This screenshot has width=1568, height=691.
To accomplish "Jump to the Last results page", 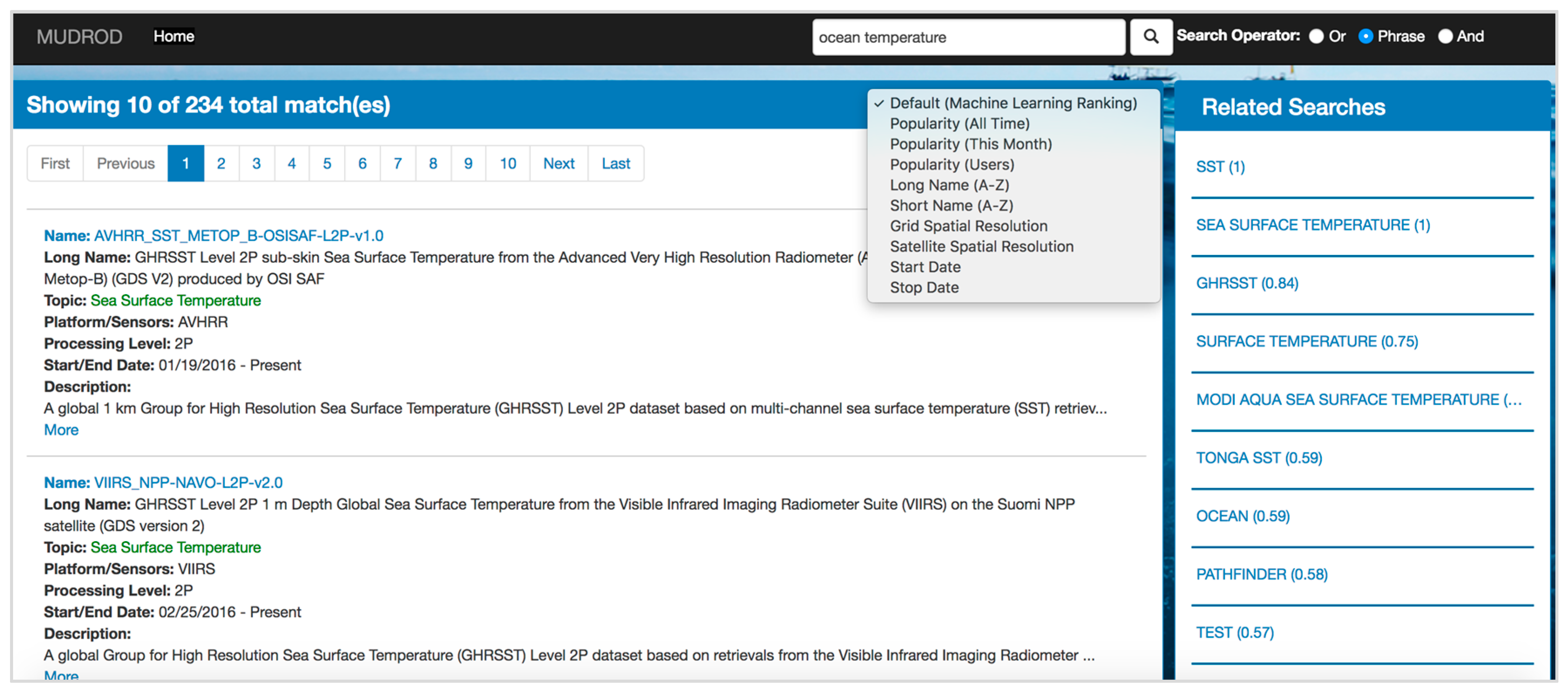I will tap(615, 163).
